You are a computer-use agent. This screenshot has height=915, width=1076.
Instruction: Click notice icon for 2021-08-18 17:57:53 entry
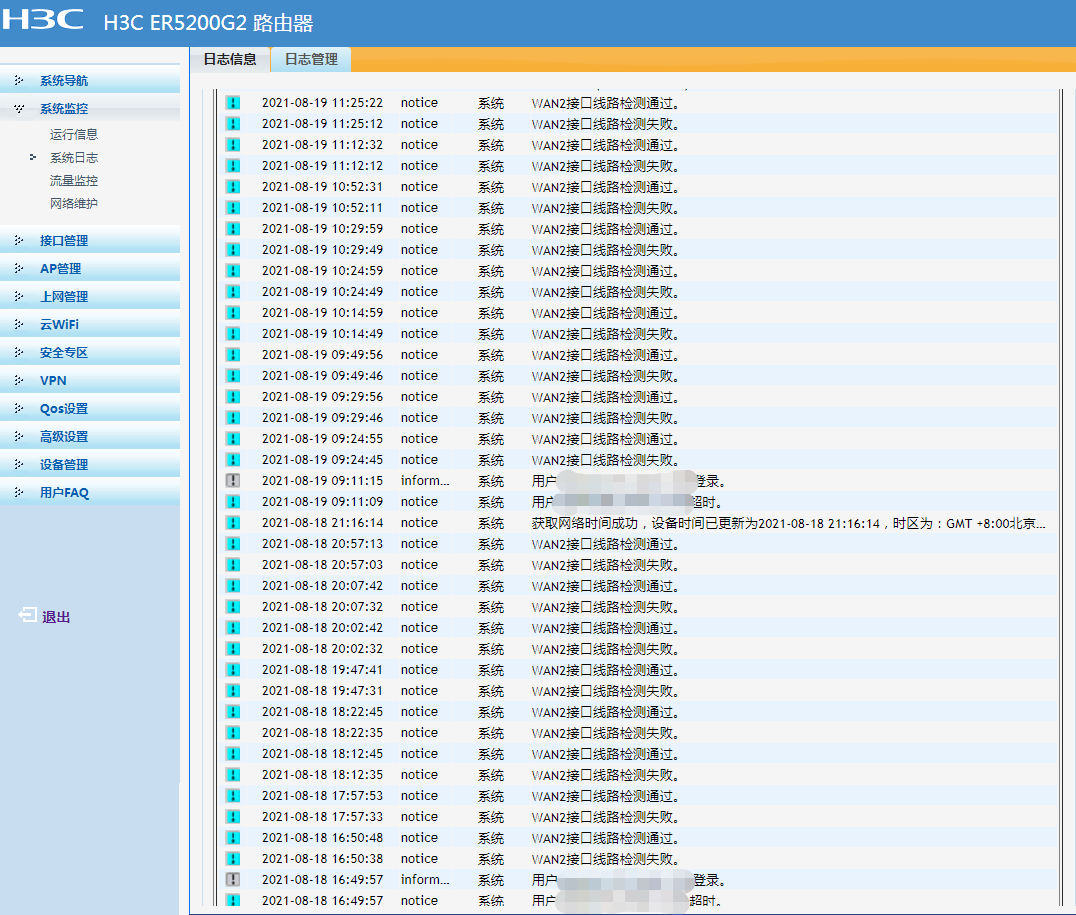tap(233, 796)
